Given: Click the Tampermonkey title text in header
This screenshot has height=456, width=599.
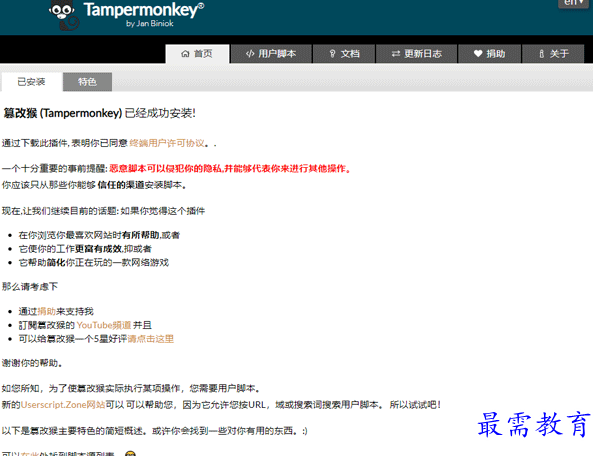Looking at the screenshot, I should click(x=144, y=10).
